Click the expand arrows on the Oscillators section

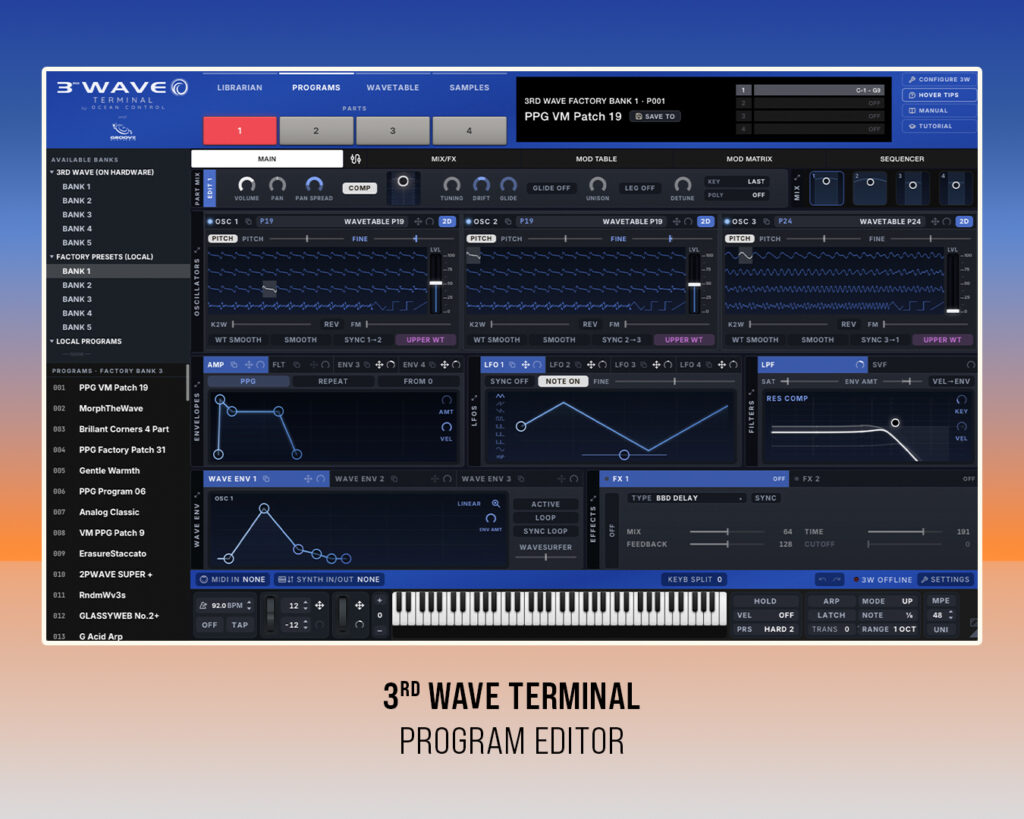pos(197,250)
